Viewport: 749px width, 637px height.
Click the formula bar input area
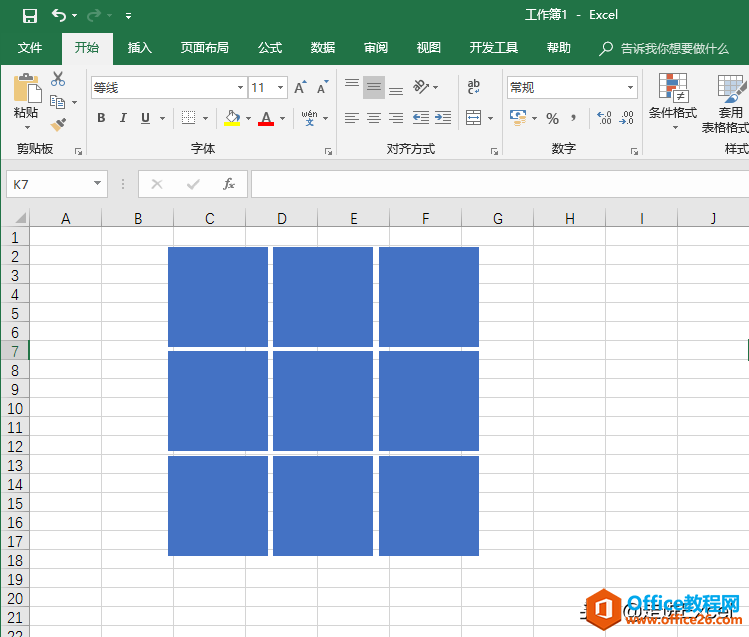pyautogui.click(x=500, y=184)
